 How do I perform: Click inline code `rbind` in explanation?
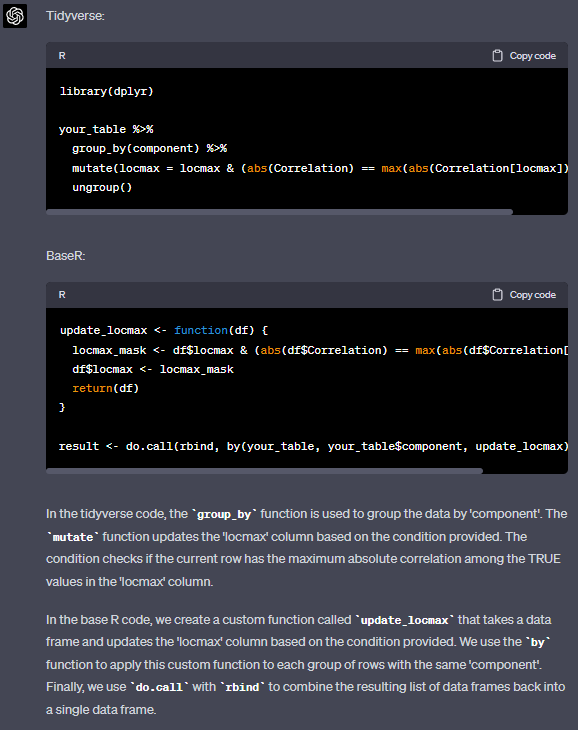242,687
